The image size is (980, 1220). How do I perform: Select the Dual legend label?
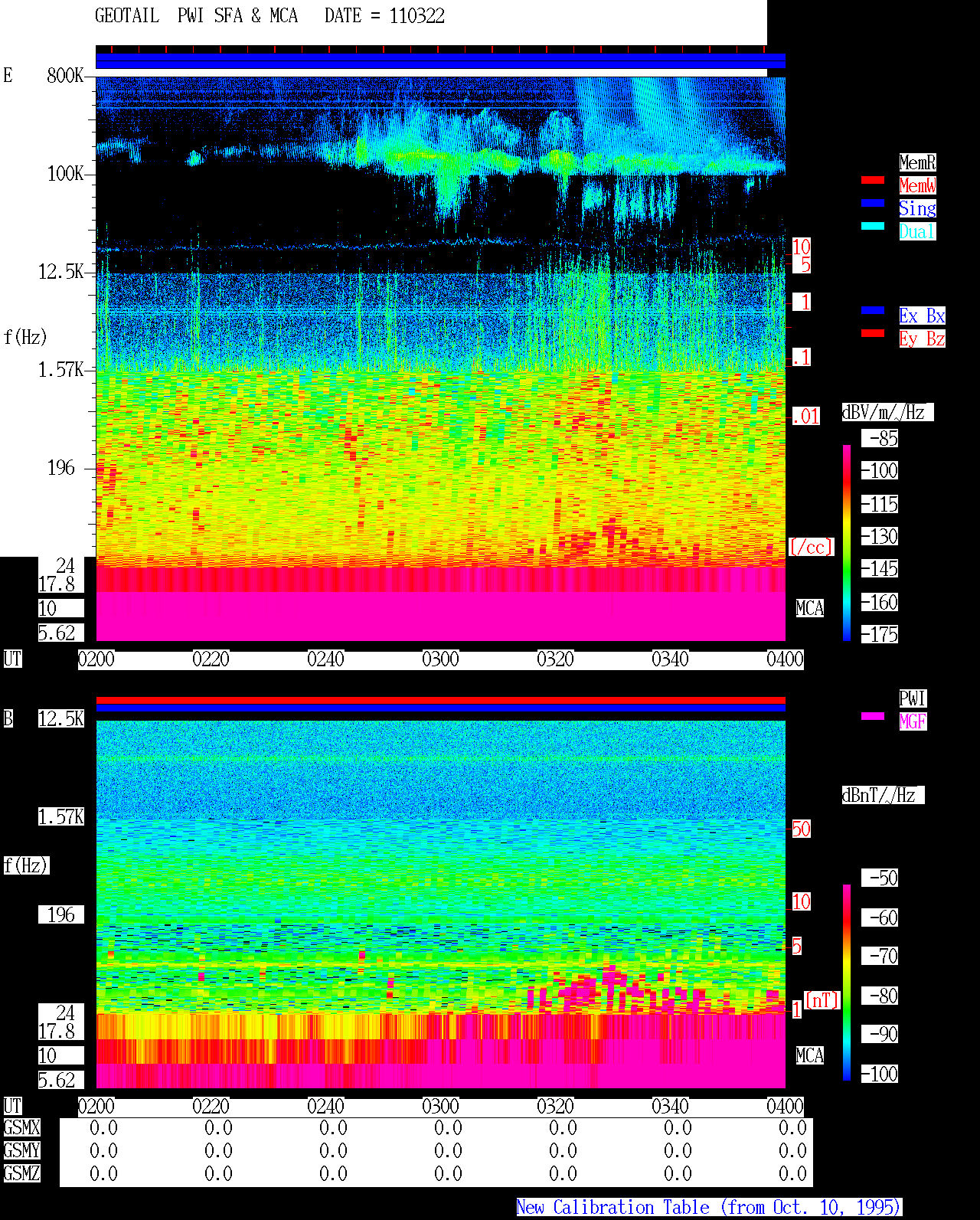(917, 231)
